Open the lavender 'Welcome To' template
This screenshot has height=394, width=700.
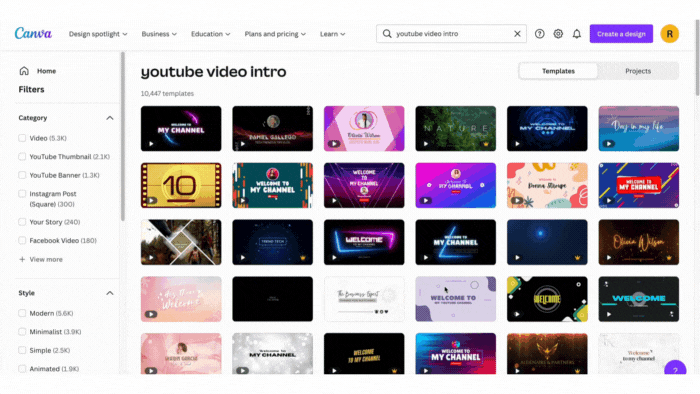tap(455, 299)
